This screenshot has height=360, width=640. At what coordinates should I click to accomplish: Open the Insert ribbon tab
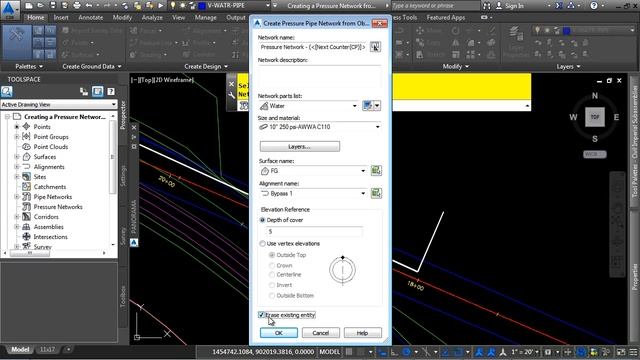coord(61,18)
